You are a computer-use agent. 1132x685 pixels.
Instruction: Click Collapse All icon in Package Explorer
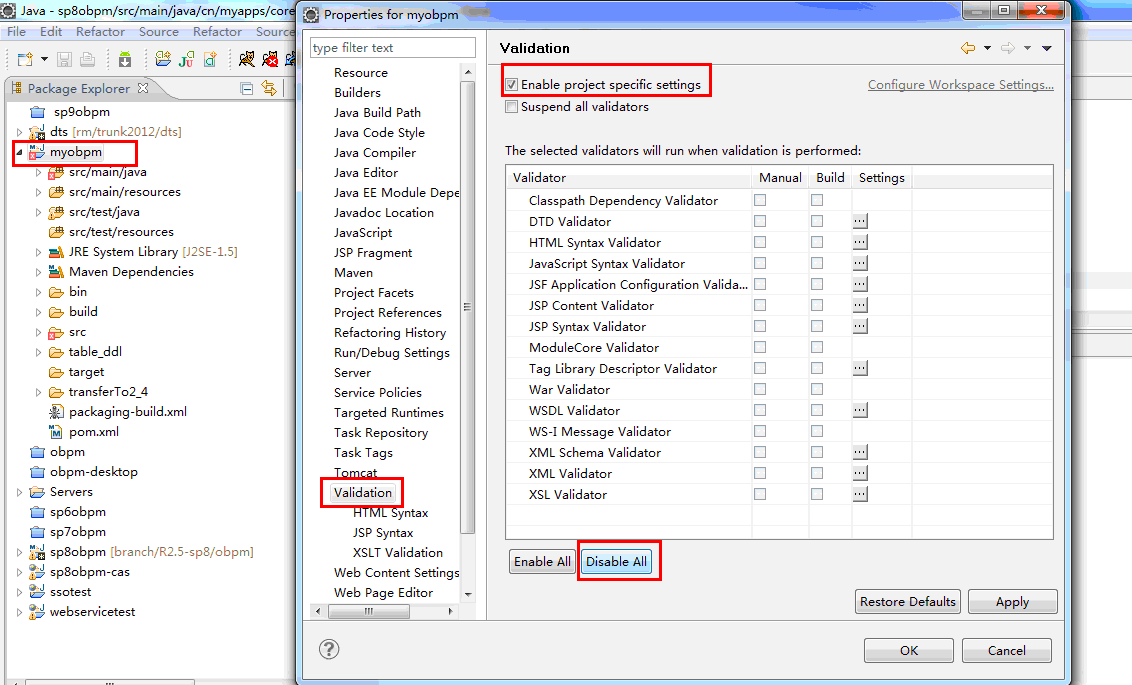(246, 89)
